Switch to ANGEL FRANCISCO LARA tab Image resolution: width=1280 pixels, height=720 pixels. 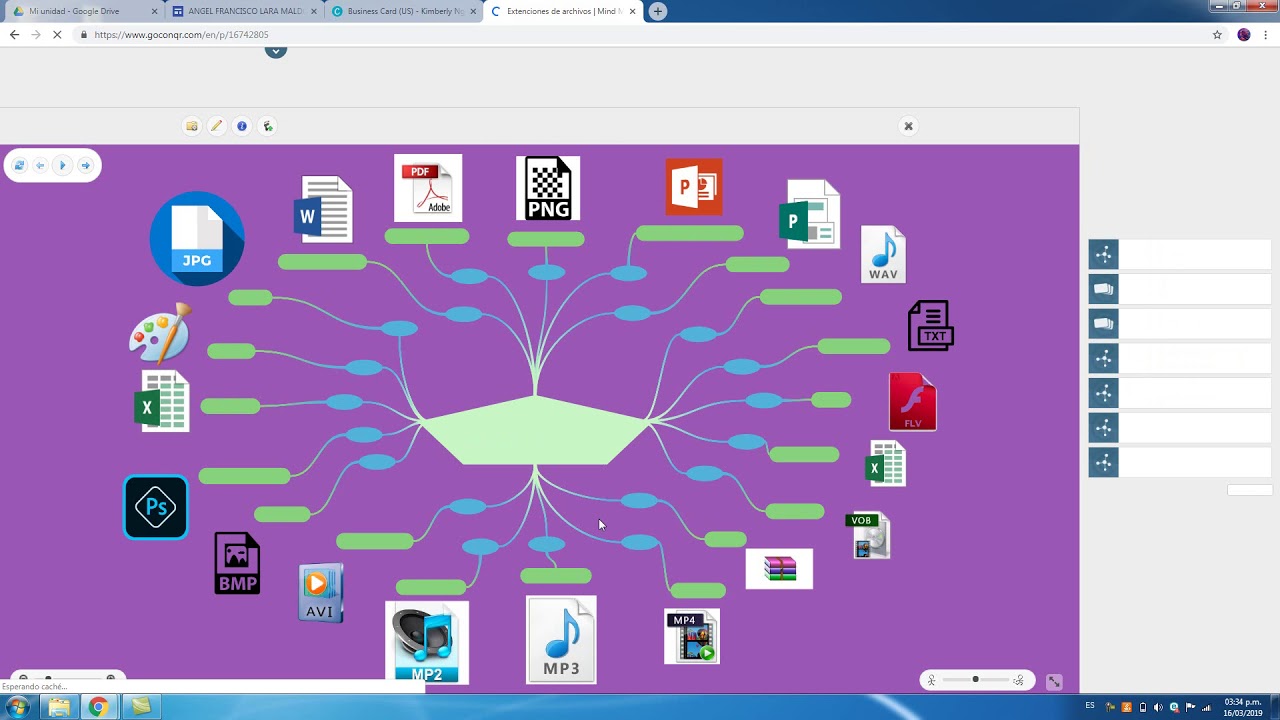[x=244, y=11]
